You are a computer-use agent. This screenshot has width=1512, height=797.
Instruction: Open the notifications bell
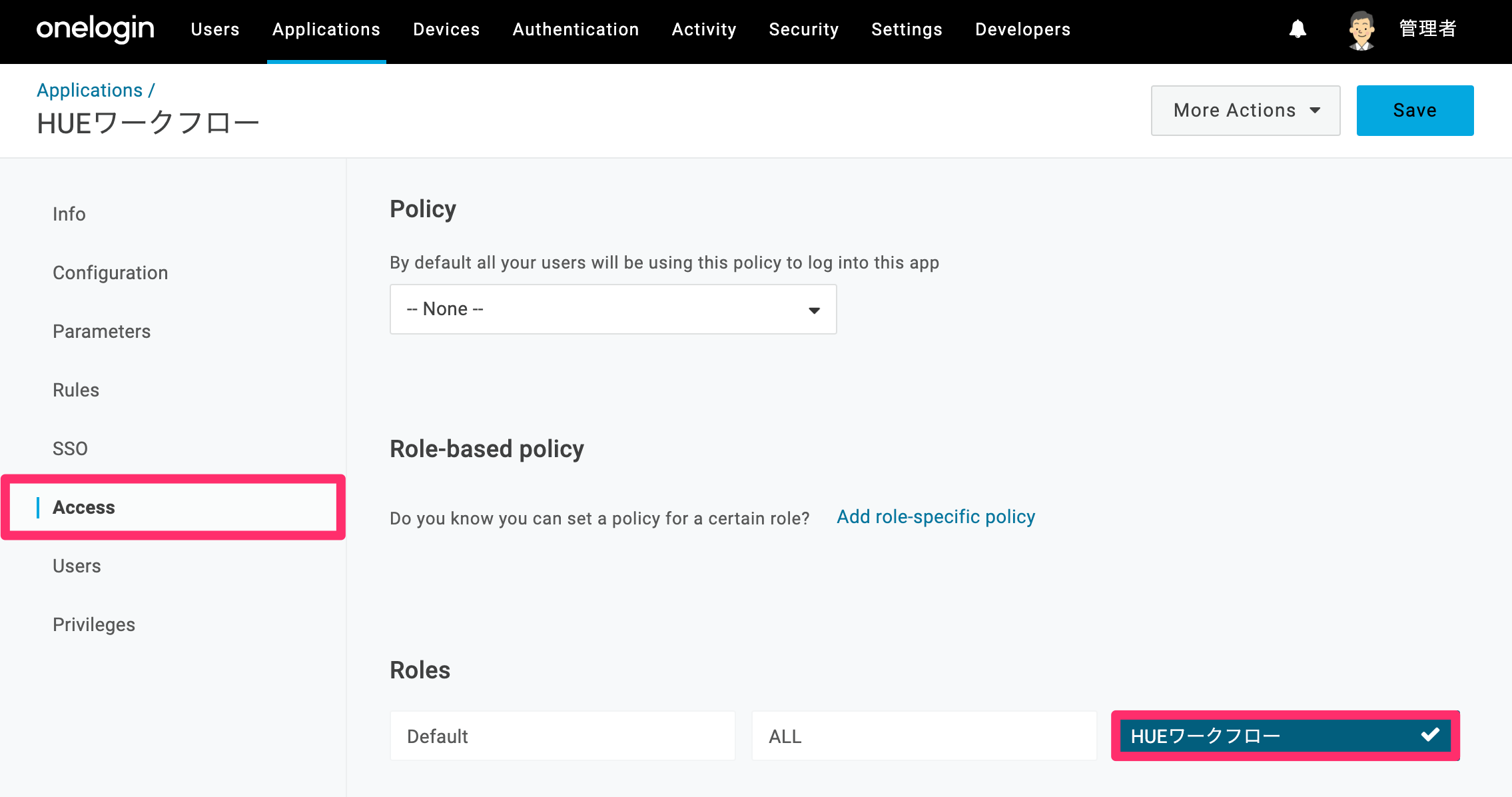(x=1298, y=29)
